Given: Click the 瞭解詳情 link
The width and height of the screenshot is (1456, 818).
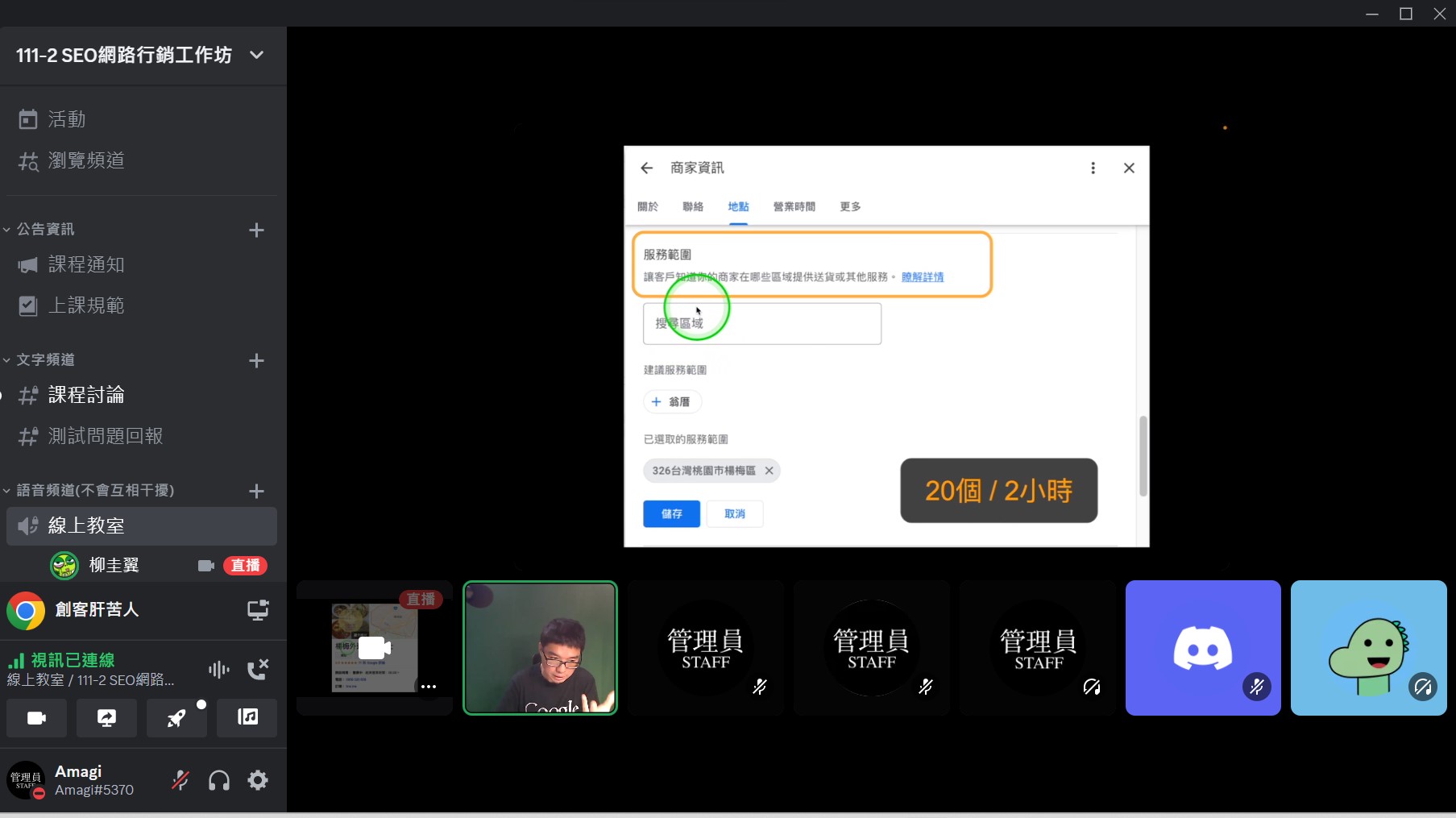Looking at the screenshot, I should (x=923, y=276).
